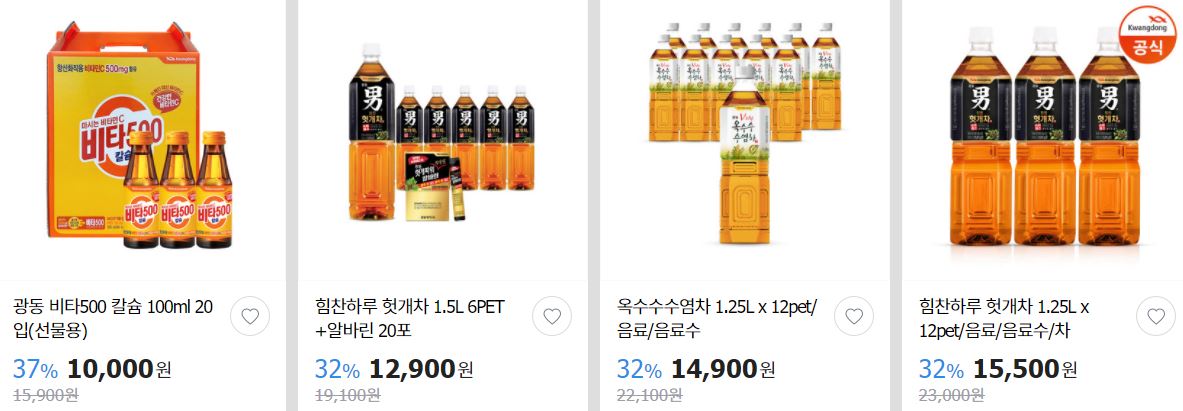Toggle the wishlist heart for 헛개차 1.5L 6PET
The height and width of the screenshot is (411, 1183).
[552, 316]
